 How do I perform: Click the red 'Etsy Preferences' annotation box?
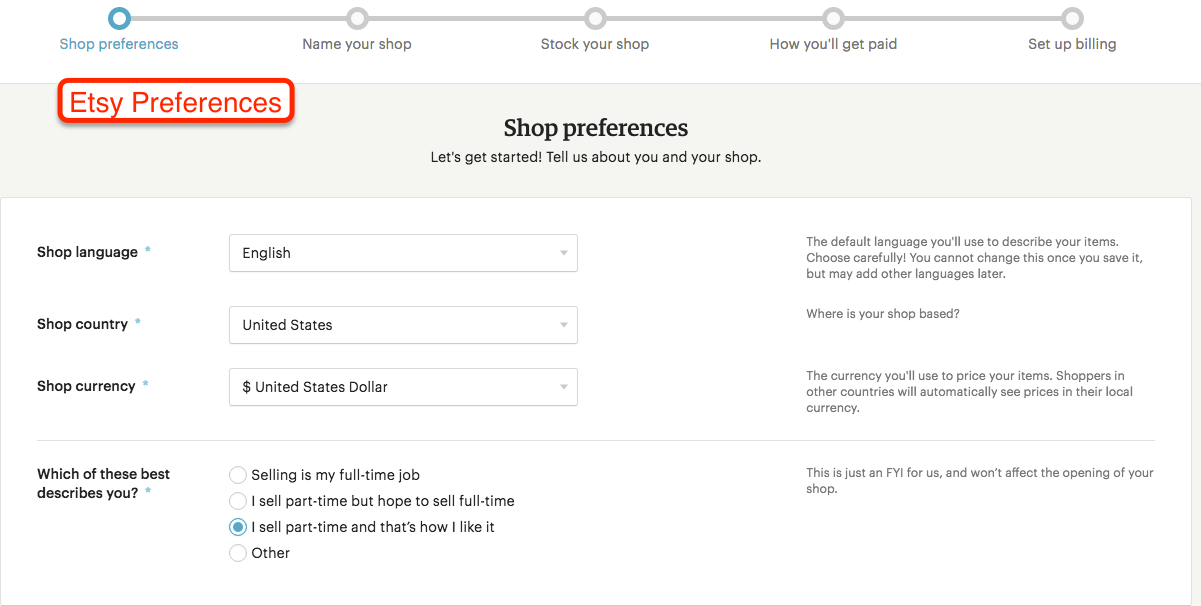(176, 102)
